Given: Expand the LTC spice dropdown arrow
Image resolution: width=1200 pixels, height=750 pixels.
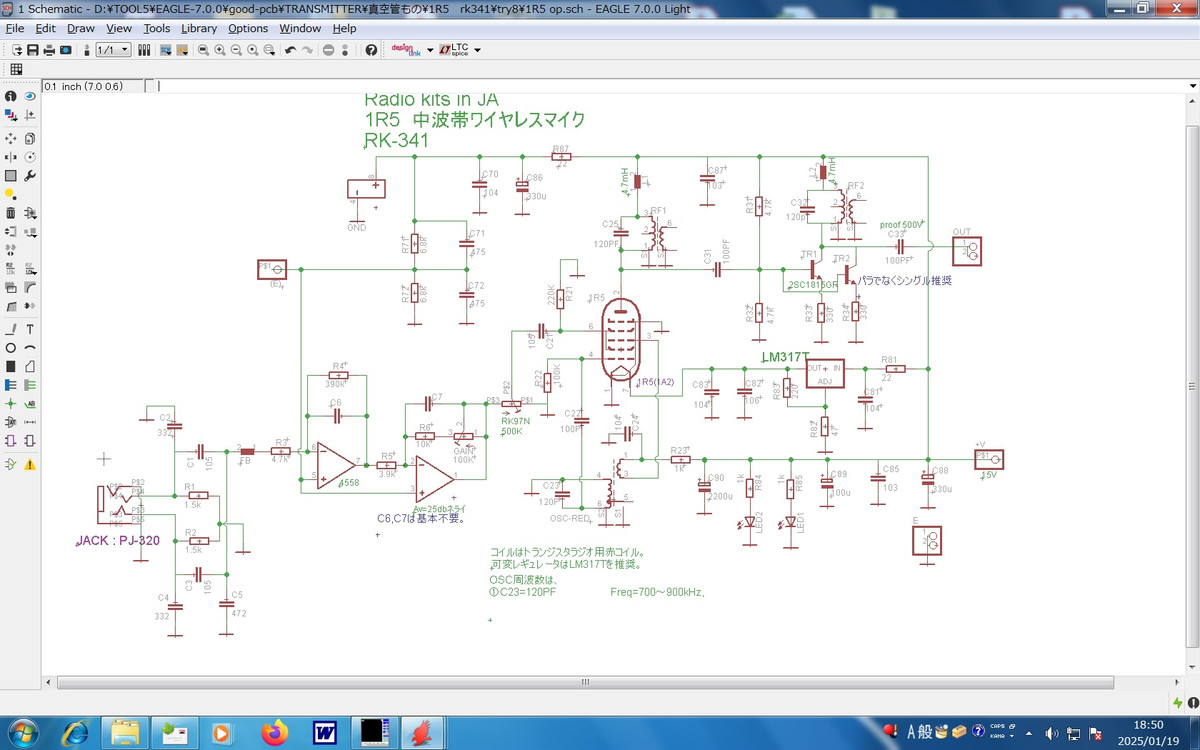Looking at the screenshot, I should [x=477, y=50].
